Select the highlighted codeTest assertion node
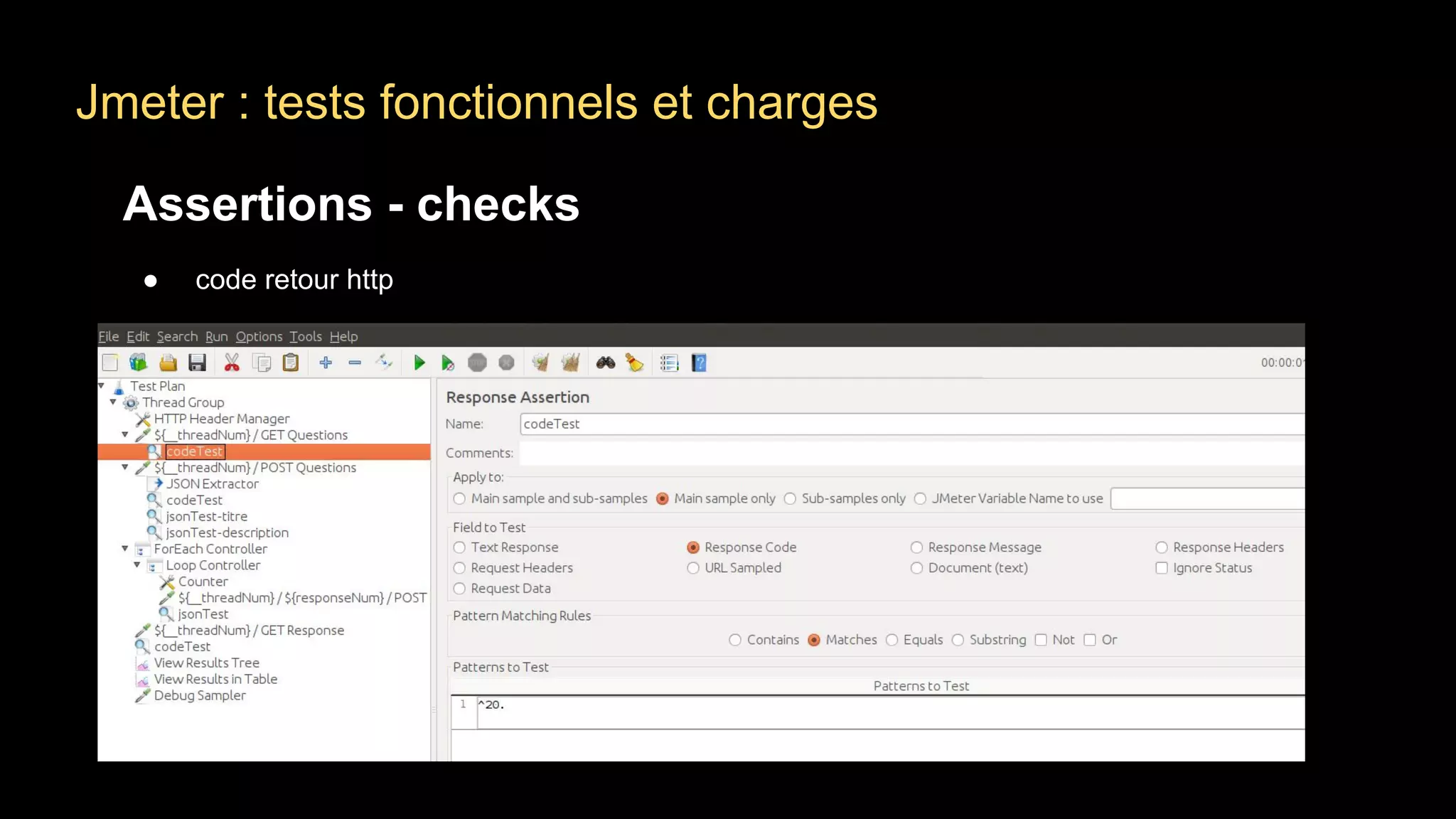This screenshot has height=819, width=1456. [195, 451]
